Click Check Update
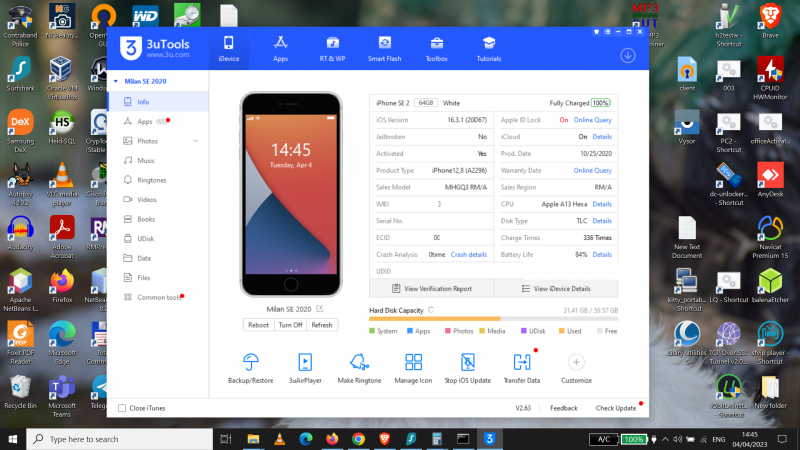 (616, 408)
